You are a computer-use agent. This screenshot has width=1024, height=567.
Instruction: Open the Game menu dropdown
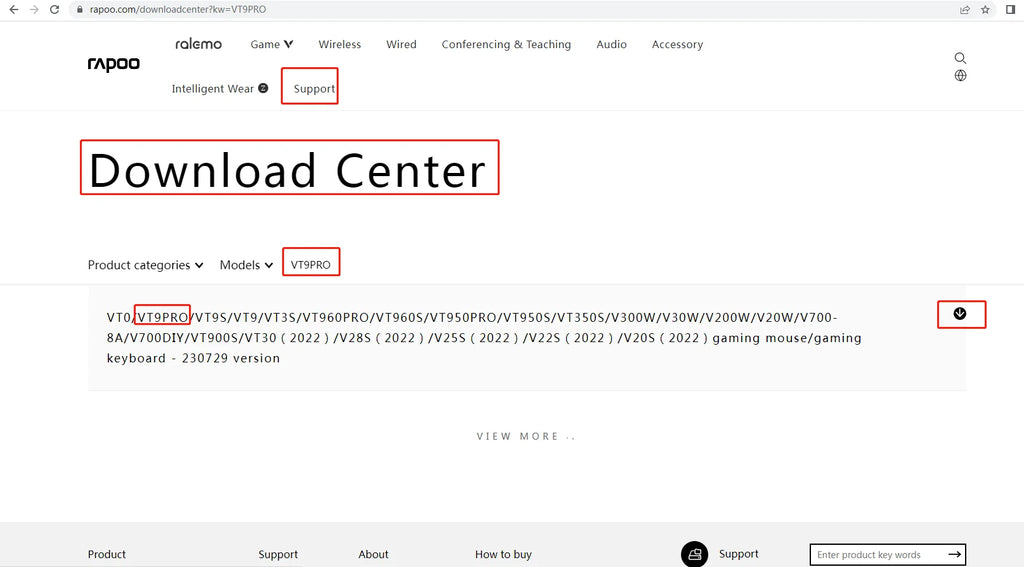[272, 44]
